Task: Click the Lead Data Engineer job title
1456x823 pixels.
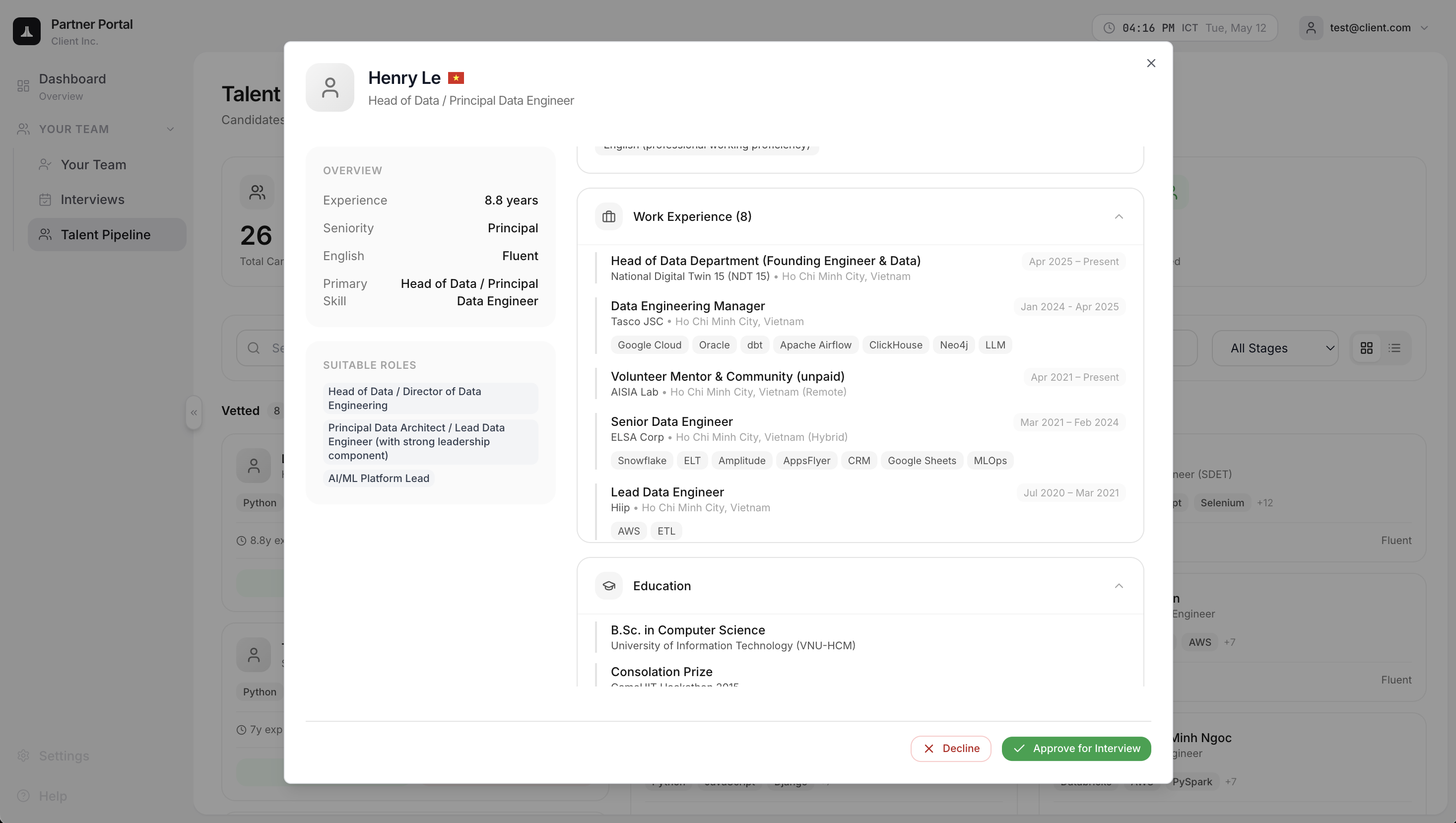Action: coord(667,492)
